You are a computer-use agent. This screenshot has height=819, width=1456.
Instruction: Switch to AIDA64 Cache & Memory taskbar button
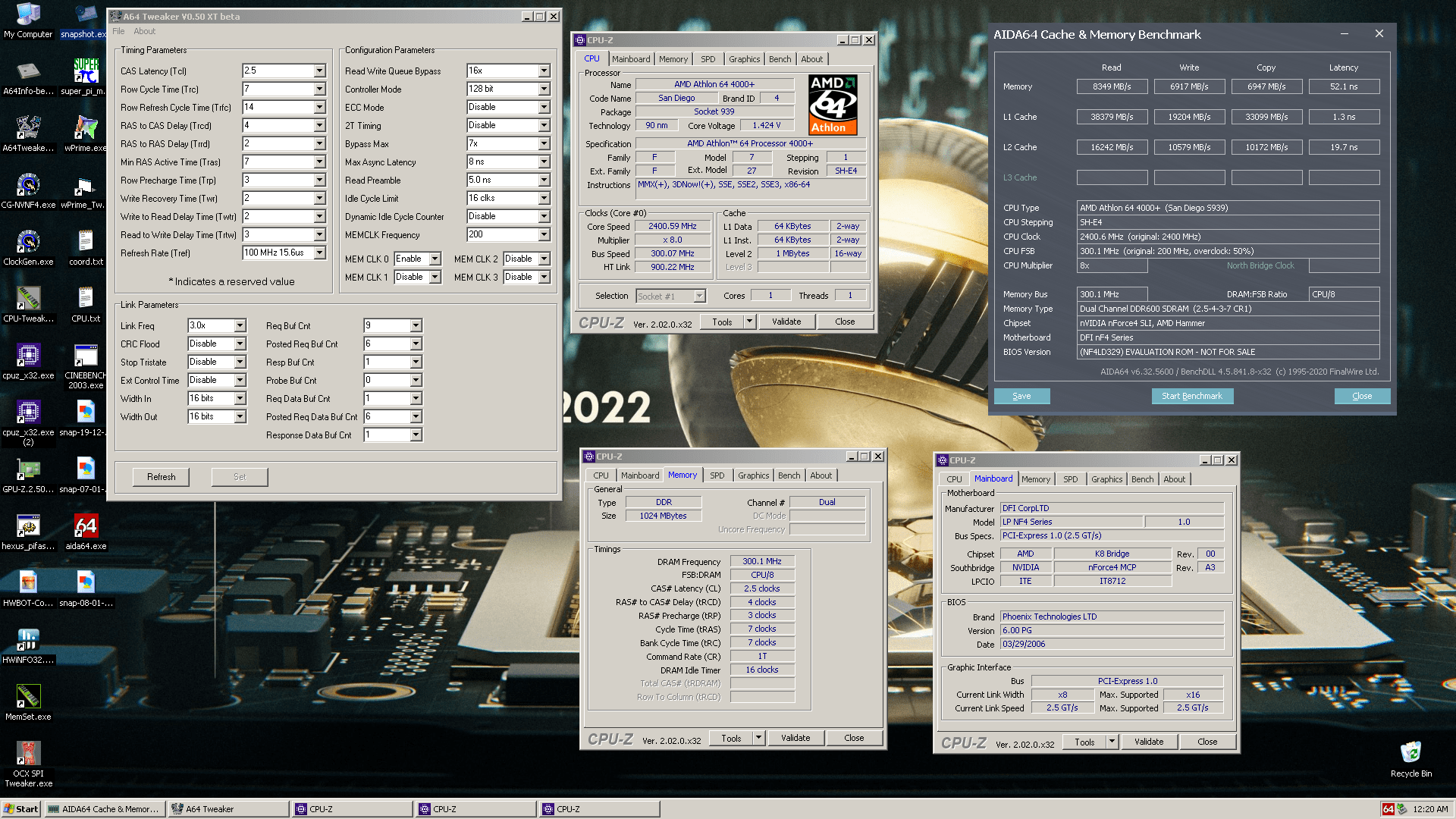point(105,809)
